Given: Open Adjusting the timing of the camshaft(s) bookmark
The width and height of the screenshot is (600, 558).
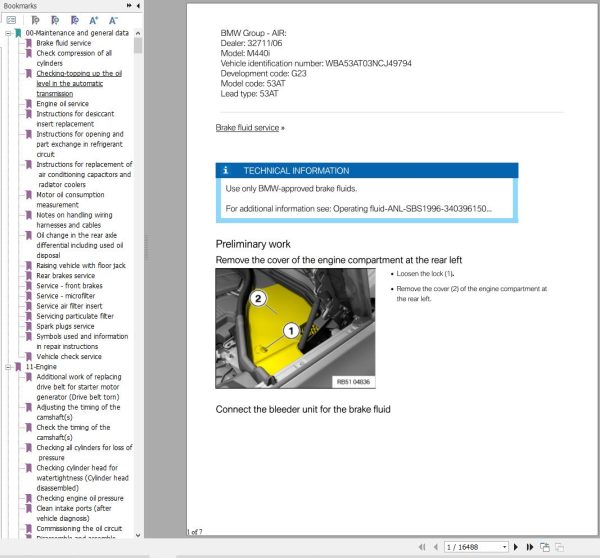Looking at the screenshot, I should tap(78, 412).
